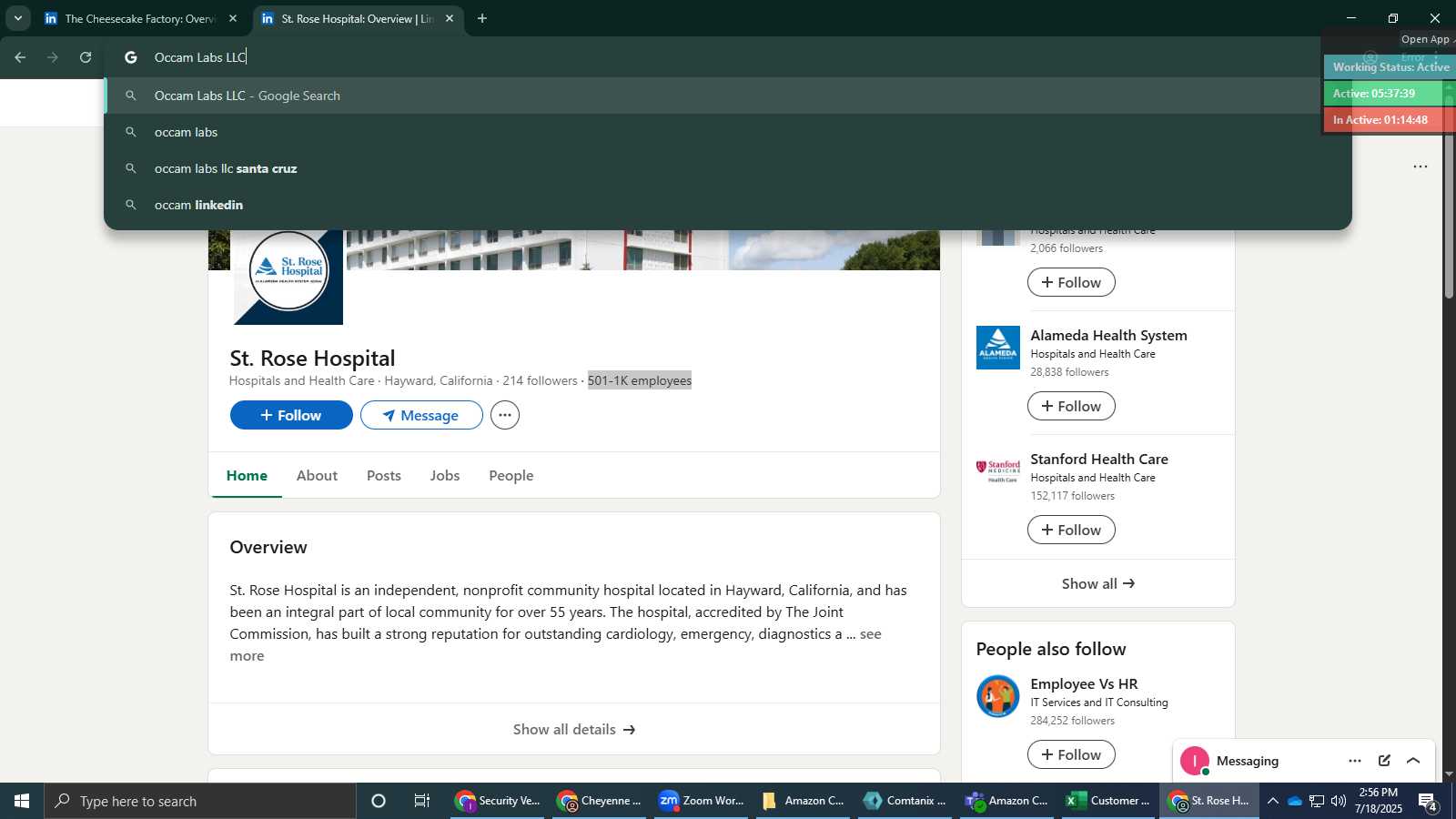Compose a new message icon
Viewport: 1456px width, 819px height.
[1384, 761]
